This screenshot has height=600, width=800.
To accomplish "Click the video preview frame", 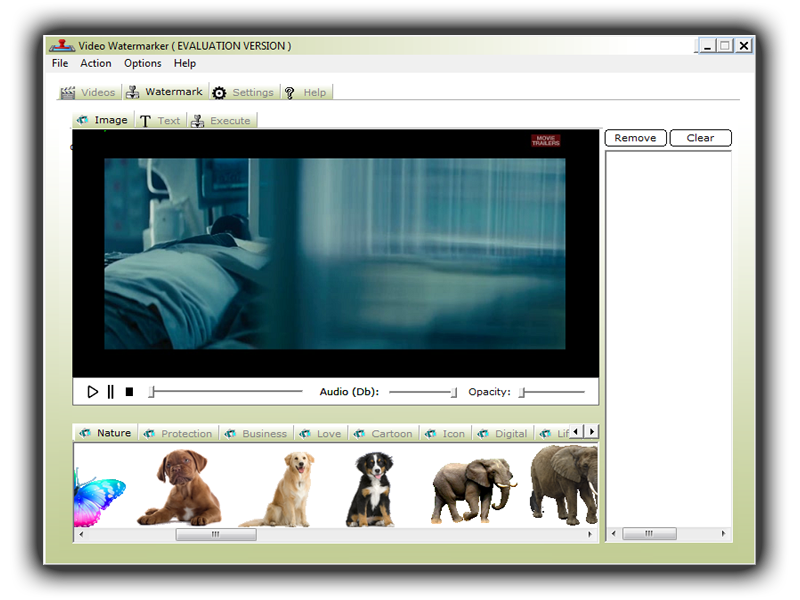I will (x=335, y=254).
